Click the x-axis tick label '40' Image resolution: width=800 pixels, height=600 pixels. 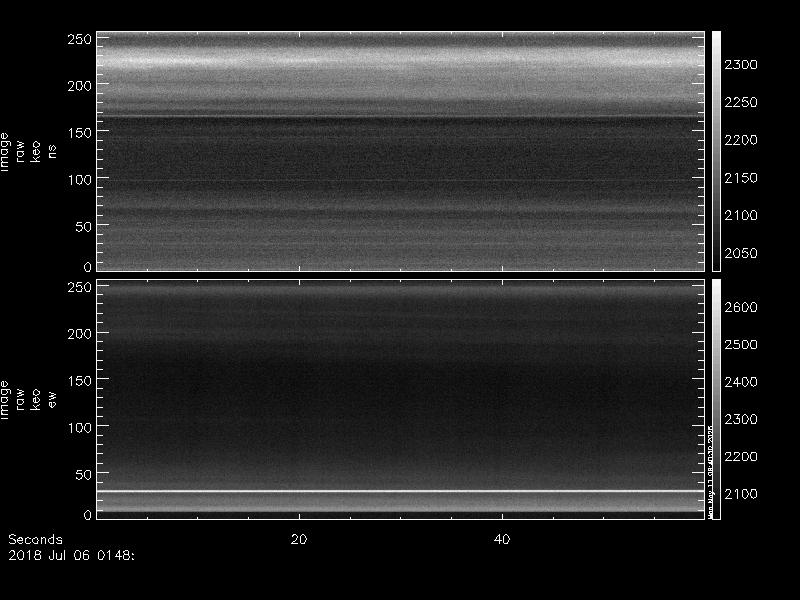pos(502,539)
